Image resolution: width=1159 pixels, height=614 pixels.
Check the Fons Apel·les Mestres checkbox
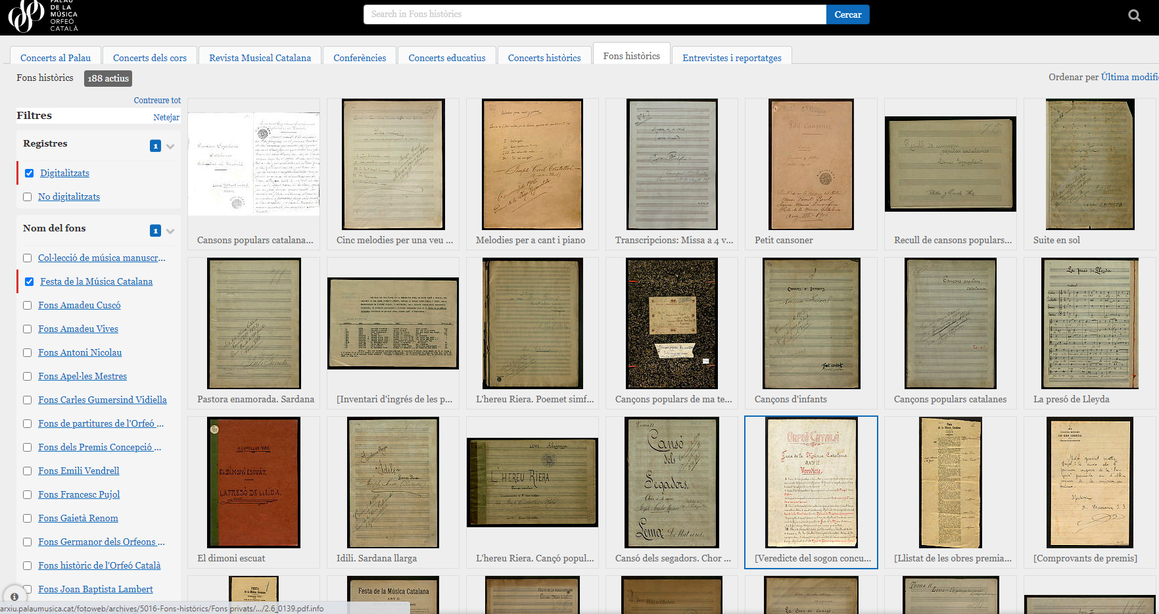click(27, 376)
